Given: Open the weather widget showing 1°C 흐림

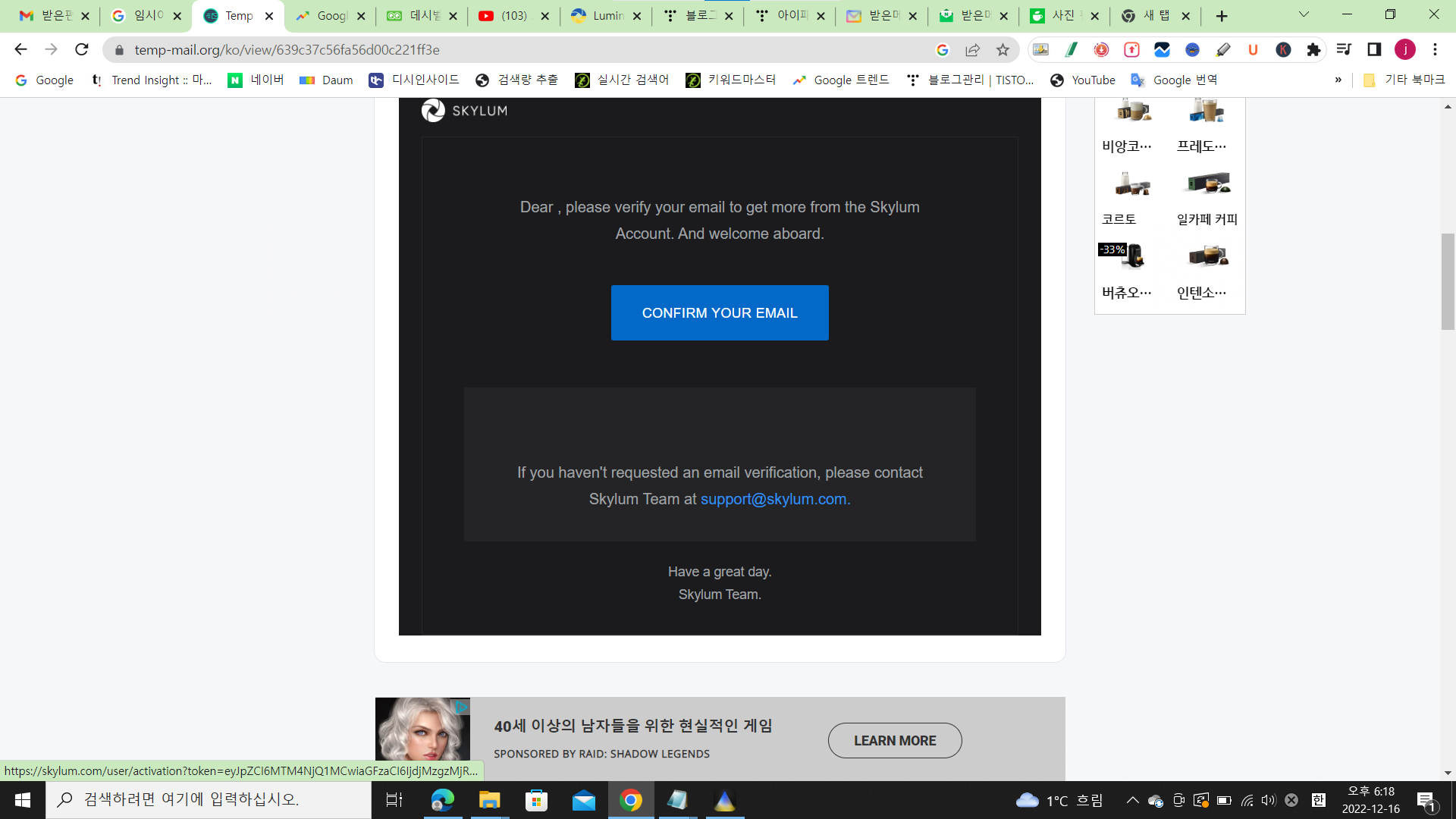Looking at the screenshot, I should [x=1059, y=800].
